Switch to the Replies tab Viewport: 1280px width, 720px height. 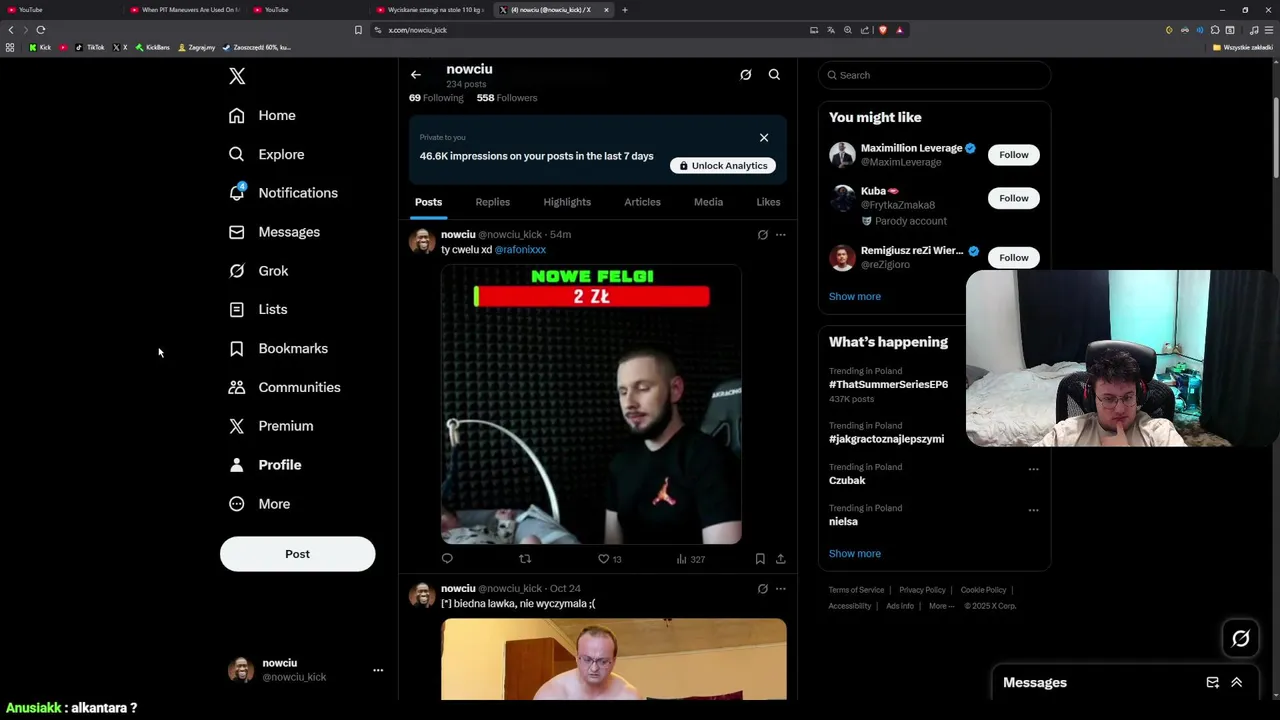point(492,202)
